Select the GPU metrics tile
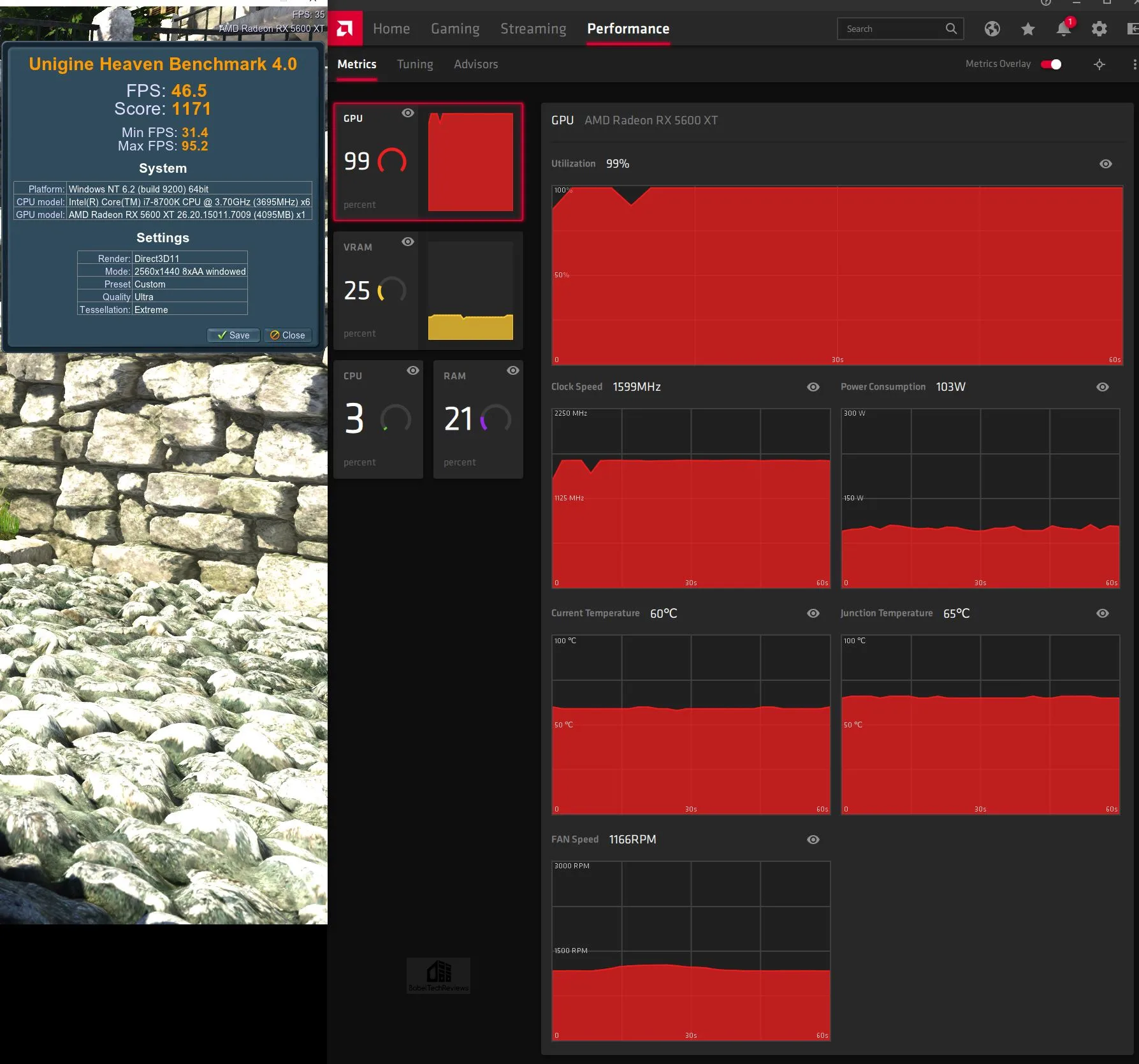Viewport: 1139px width, 1064px height. click(428, 162)
